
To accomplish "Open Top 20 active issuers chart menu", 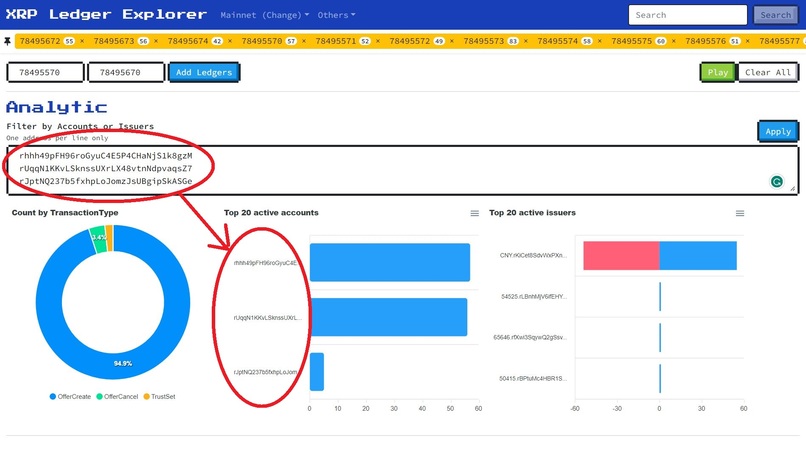I will pyautogui.click(x=740, y=213).
